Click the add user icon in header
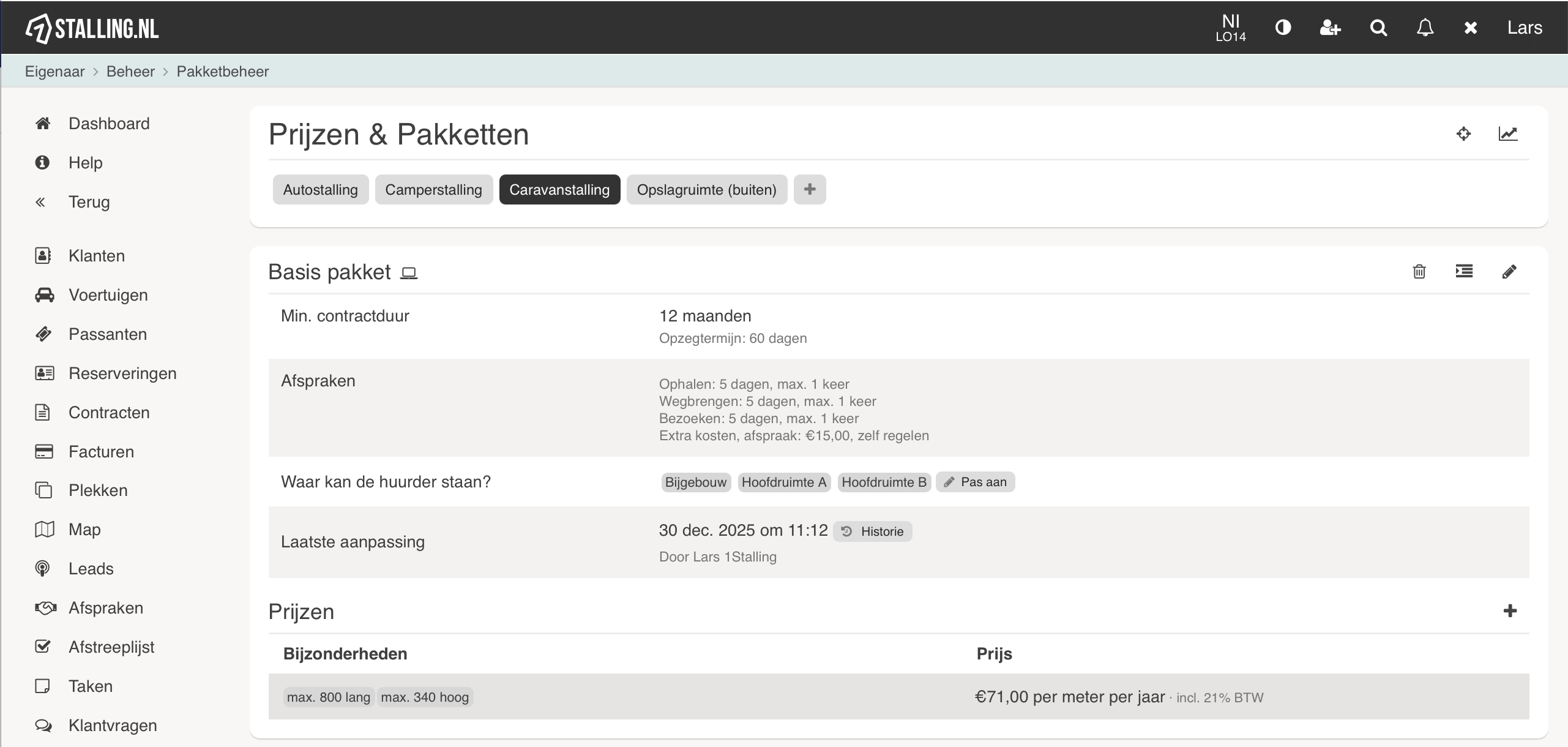This screenshot has height=747, width=1568. pyautogui.click(x=1330, y=28)
